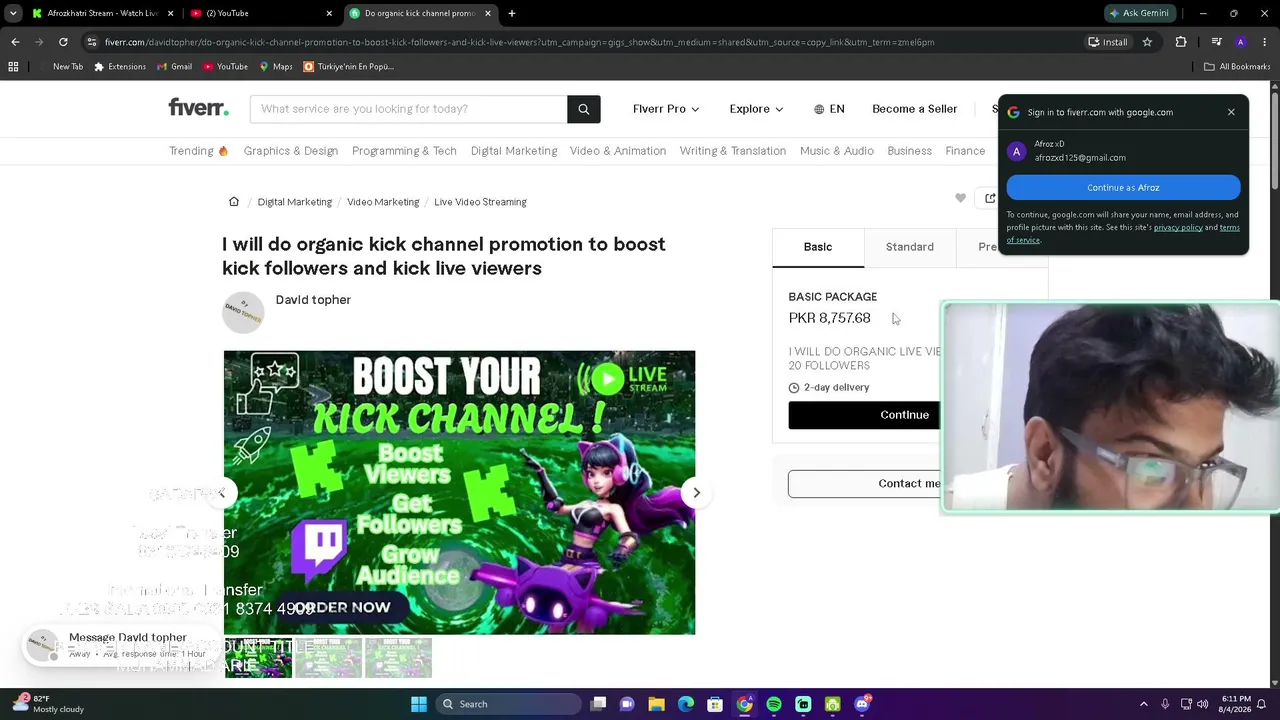
Task: Open the Maps bookmark
Action: click(276, 67)
